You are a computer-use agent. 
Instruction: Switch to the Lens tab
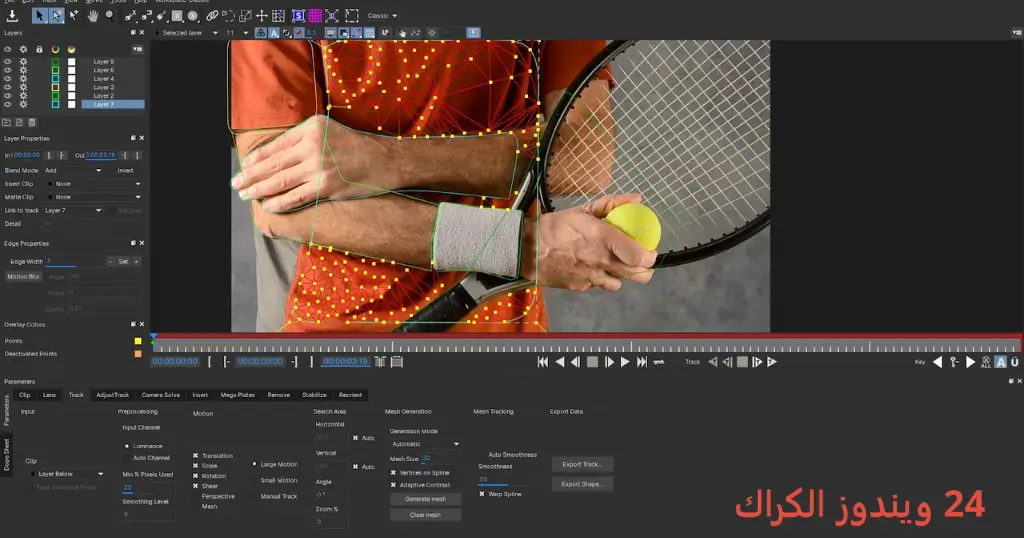coord(49,395)
